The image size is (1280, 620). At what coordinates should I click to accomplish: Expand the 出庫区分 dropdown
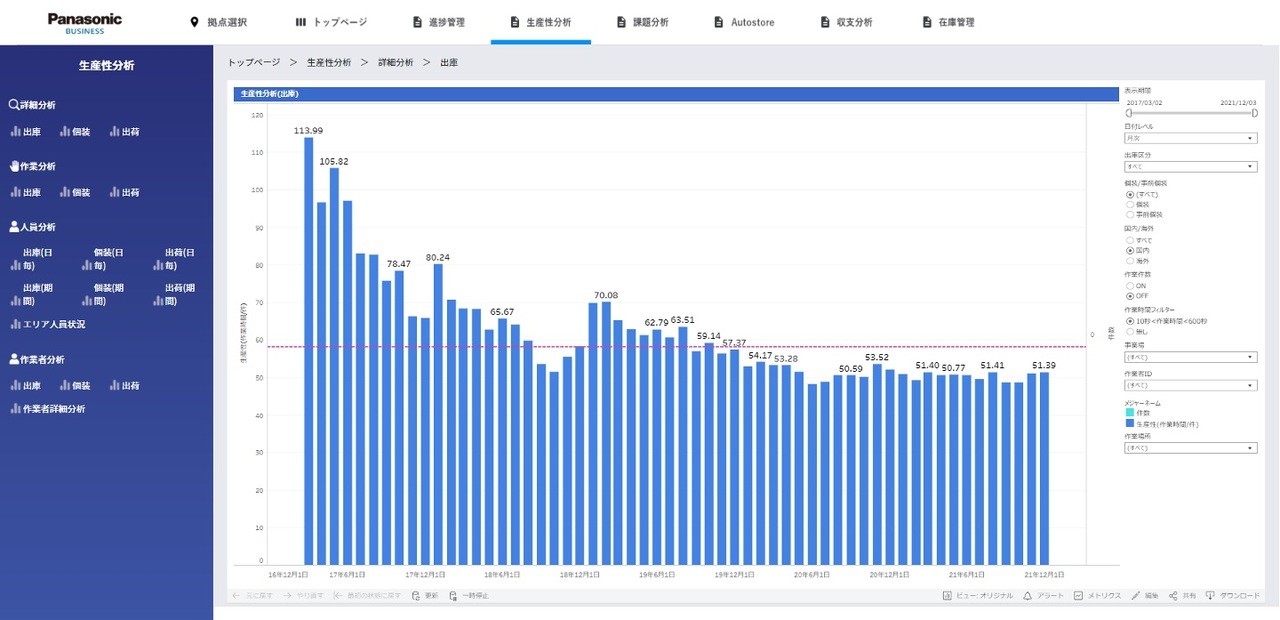1190,167
